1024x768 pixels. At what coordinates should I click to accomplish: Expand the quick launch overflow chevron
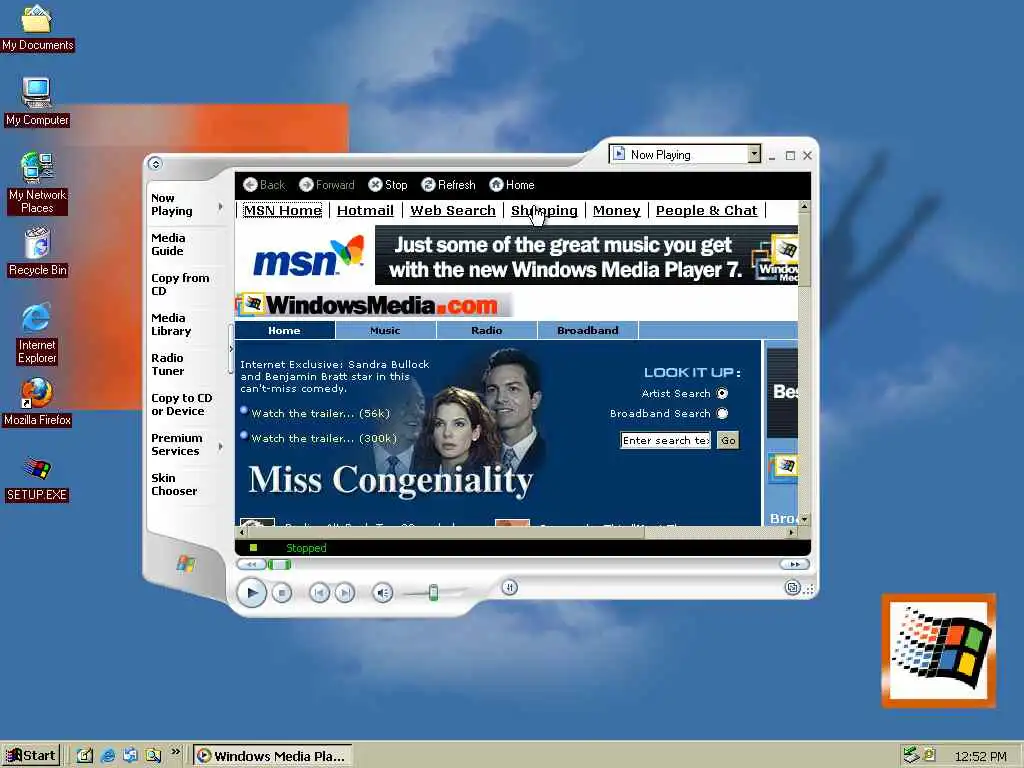175,752
